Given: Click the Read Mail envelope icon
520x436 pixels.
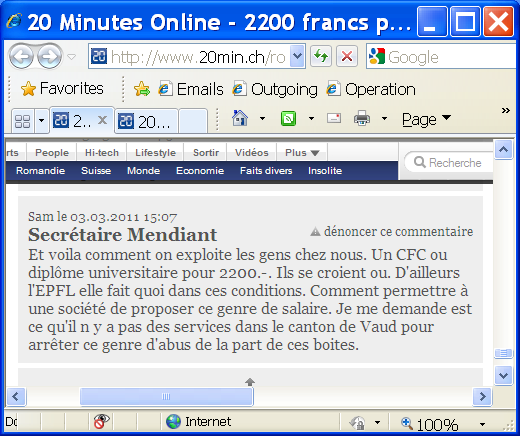Looking at the screenshot, I should click(x=334, y=118).
